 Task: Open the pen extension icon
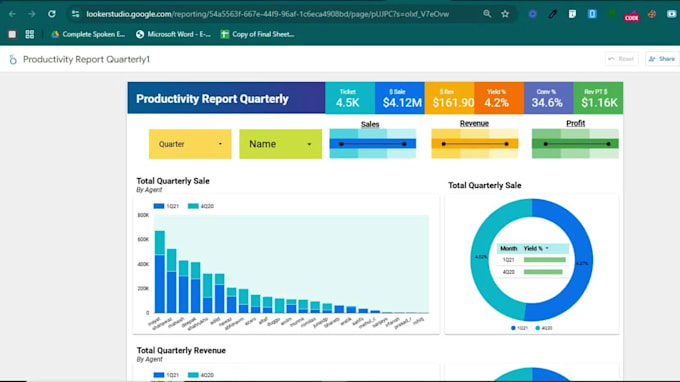(x=552, y=14)
